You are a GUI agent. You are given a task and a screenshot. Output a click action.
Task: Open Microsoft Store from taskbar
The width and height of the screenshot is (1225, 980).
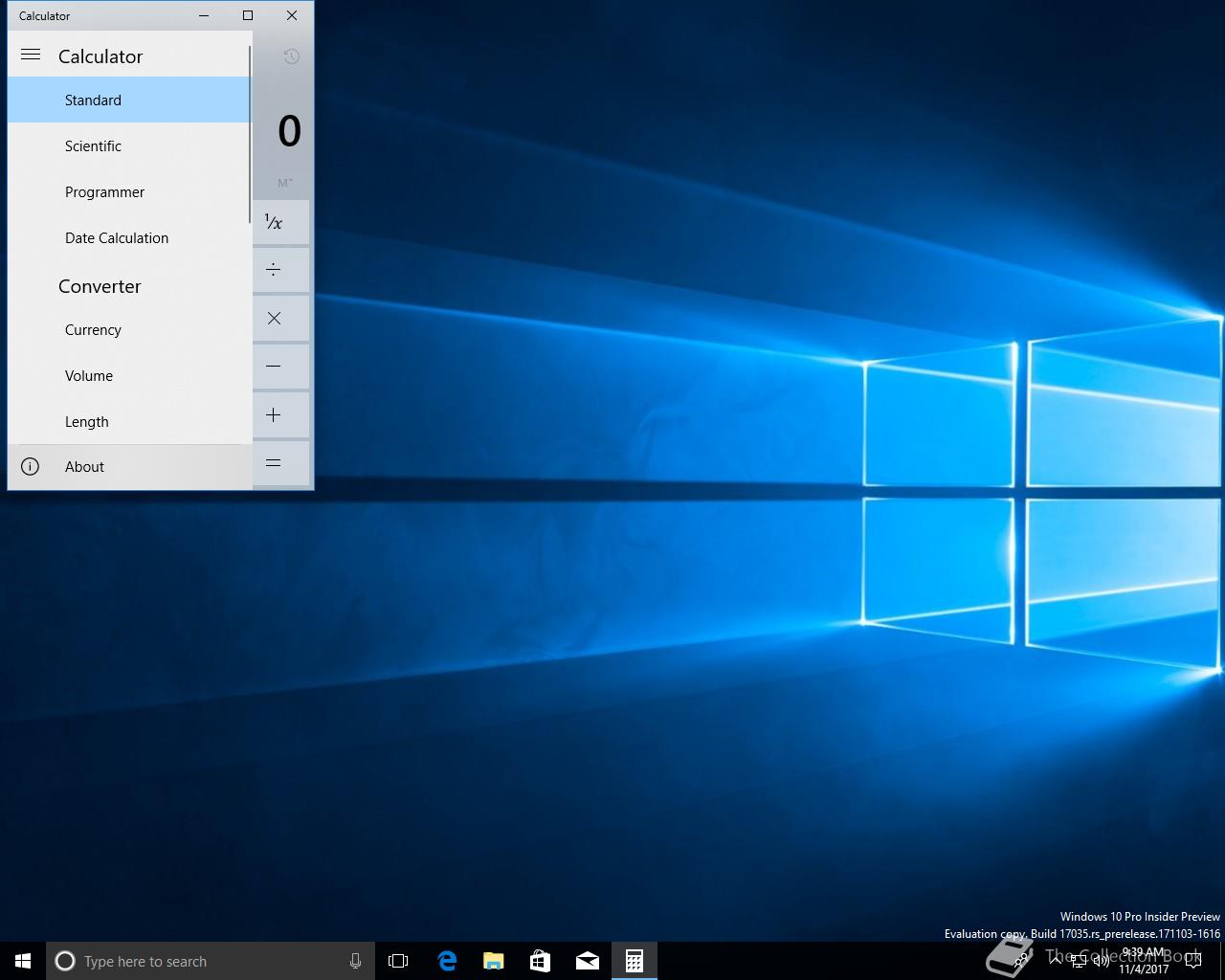pyautogui.click(x=540, y=961)
